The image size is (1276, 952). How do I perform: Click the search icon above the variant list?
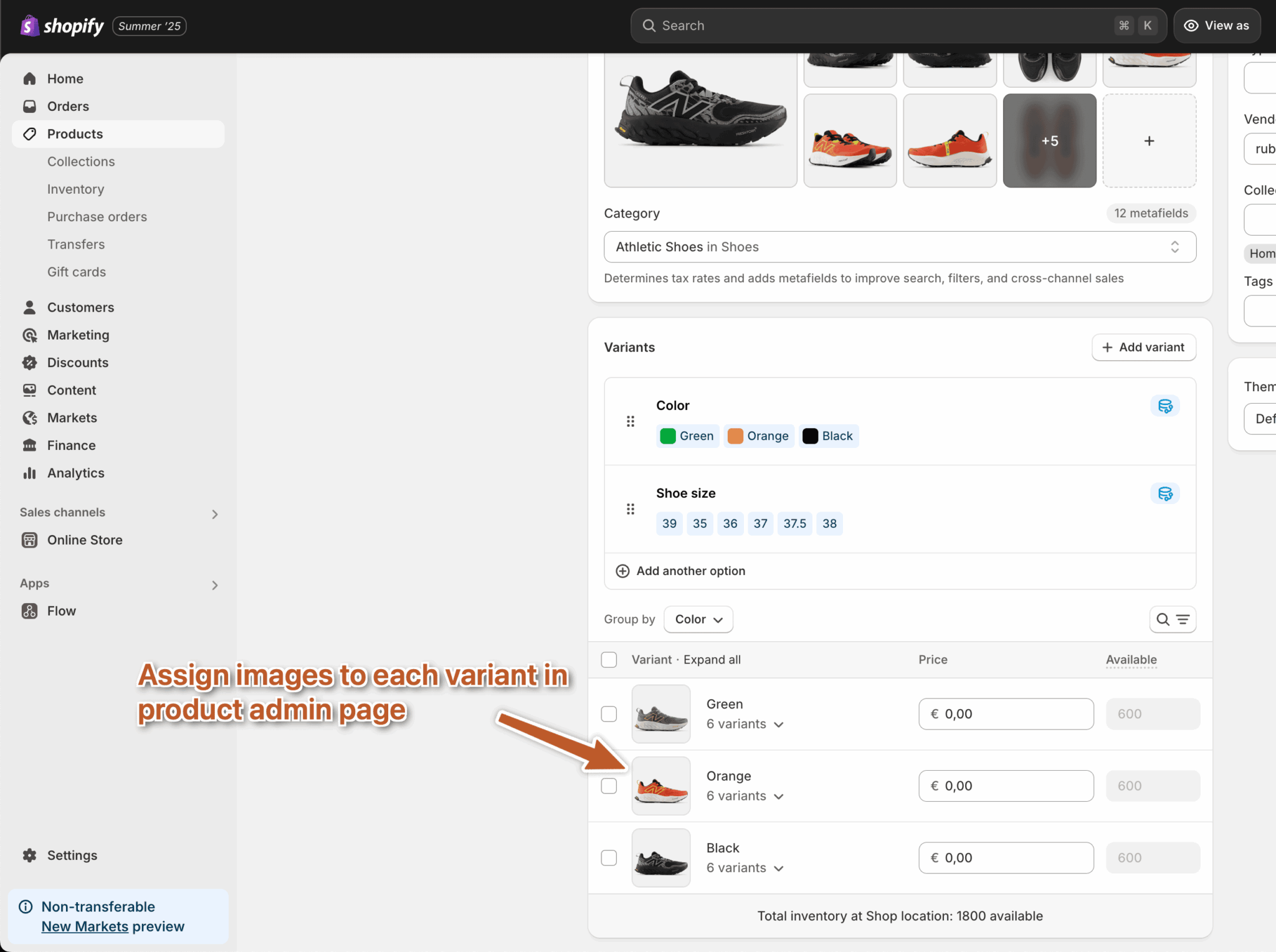click(x=1163, y=619)
